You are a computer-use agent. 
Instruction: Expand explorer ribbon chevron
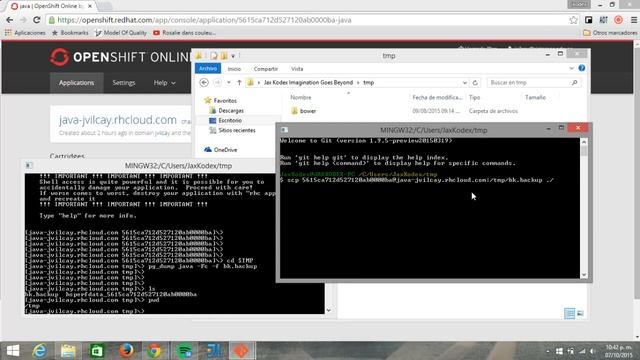[x=571, y=69]
